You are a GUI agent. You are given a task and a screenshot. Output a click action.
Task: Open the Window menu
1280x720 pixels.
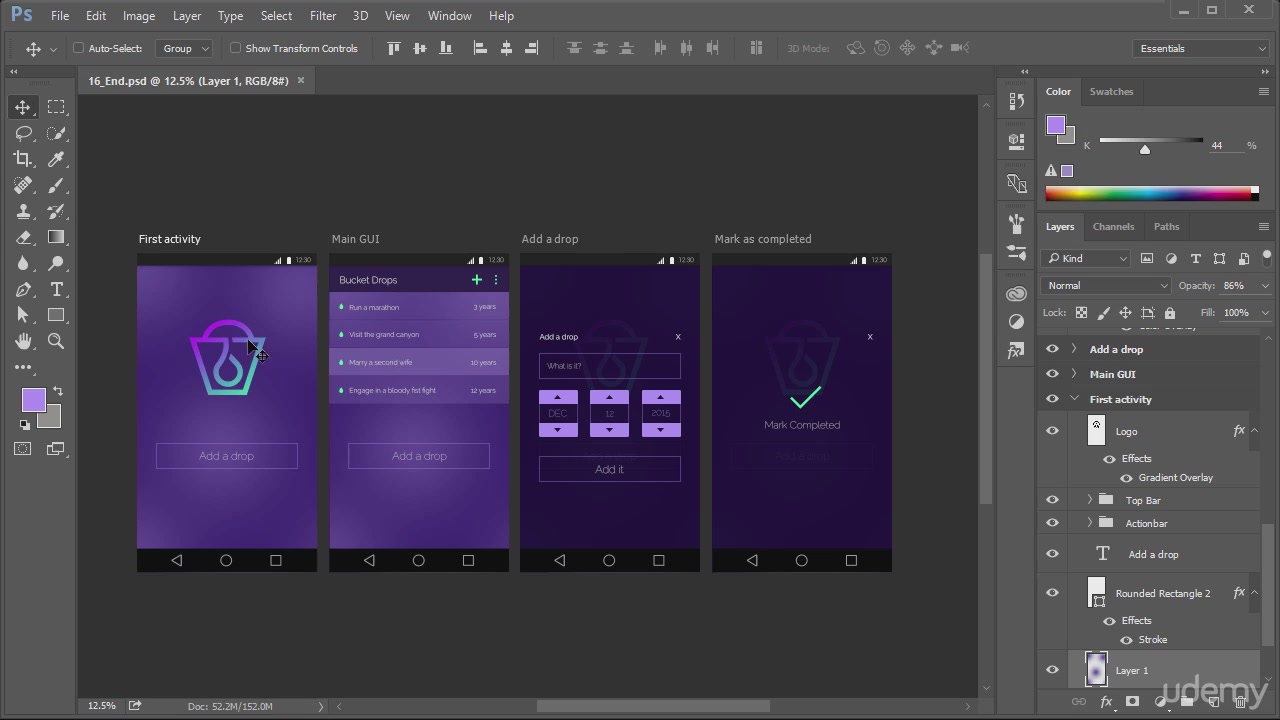pos(450,15)
